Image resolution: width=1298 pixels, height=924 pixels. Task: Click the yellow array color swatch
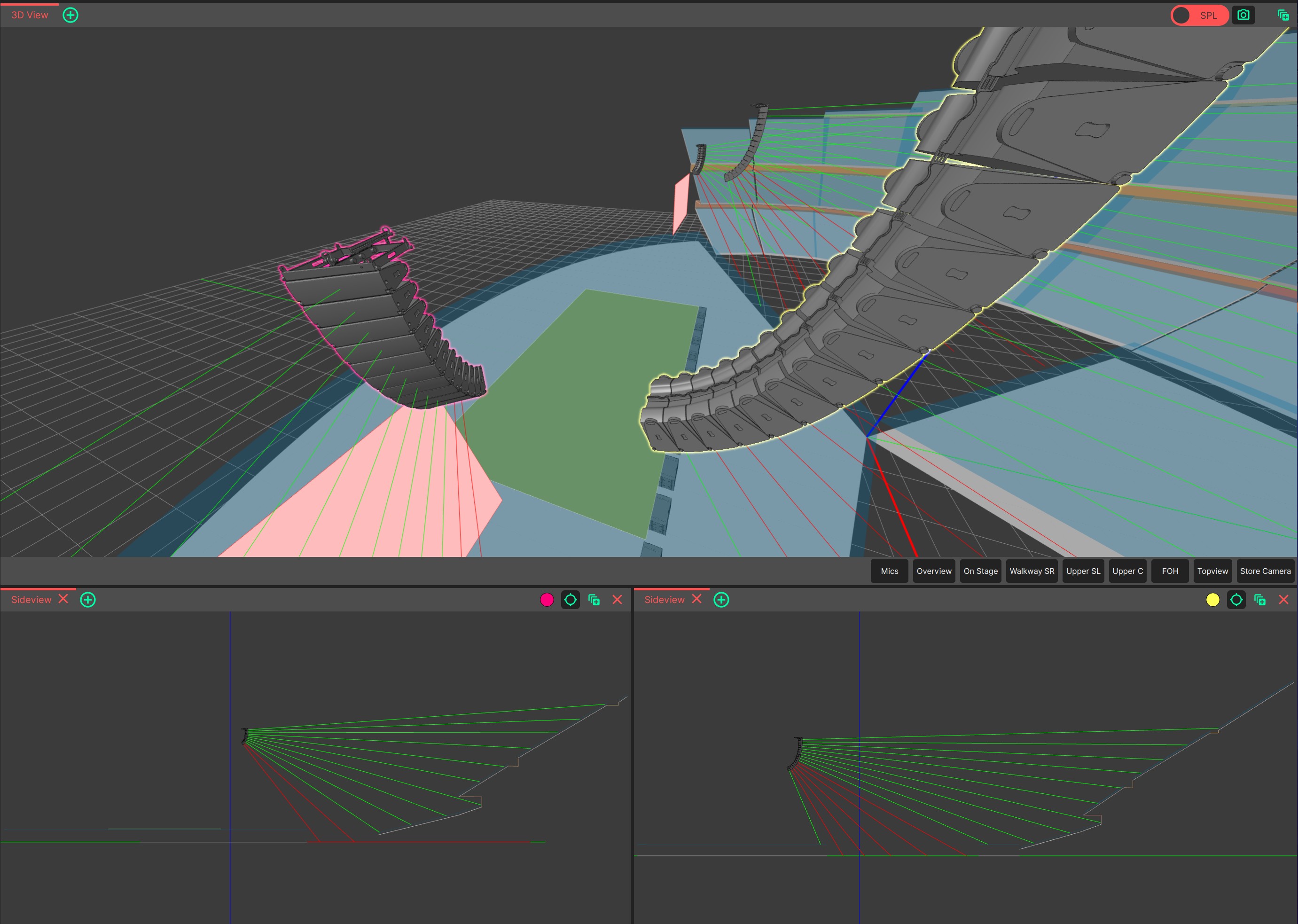tap(1212, 600)
